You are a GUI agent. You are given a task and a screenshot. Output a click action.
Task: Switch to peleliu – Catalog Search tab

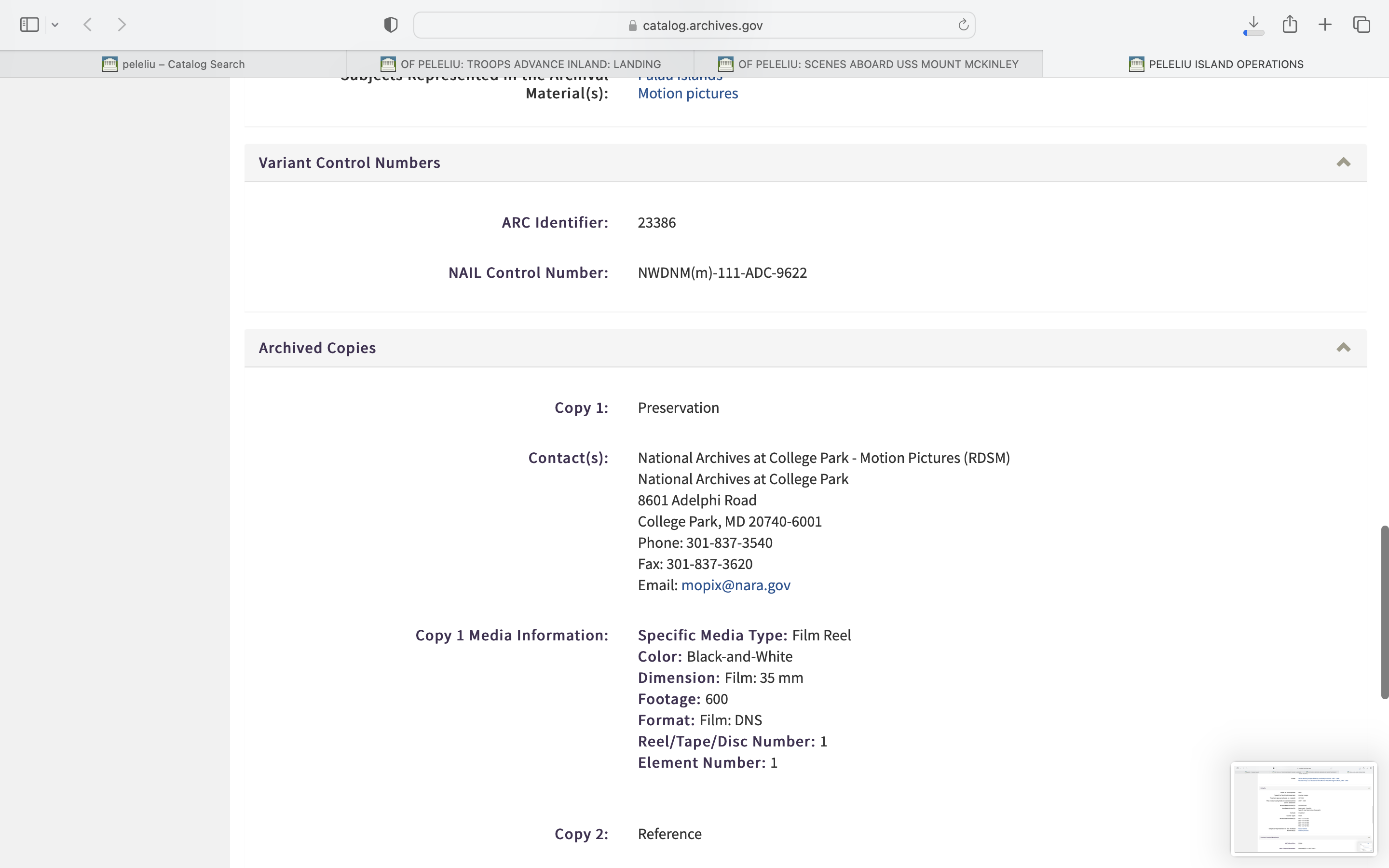click(173, 64)
